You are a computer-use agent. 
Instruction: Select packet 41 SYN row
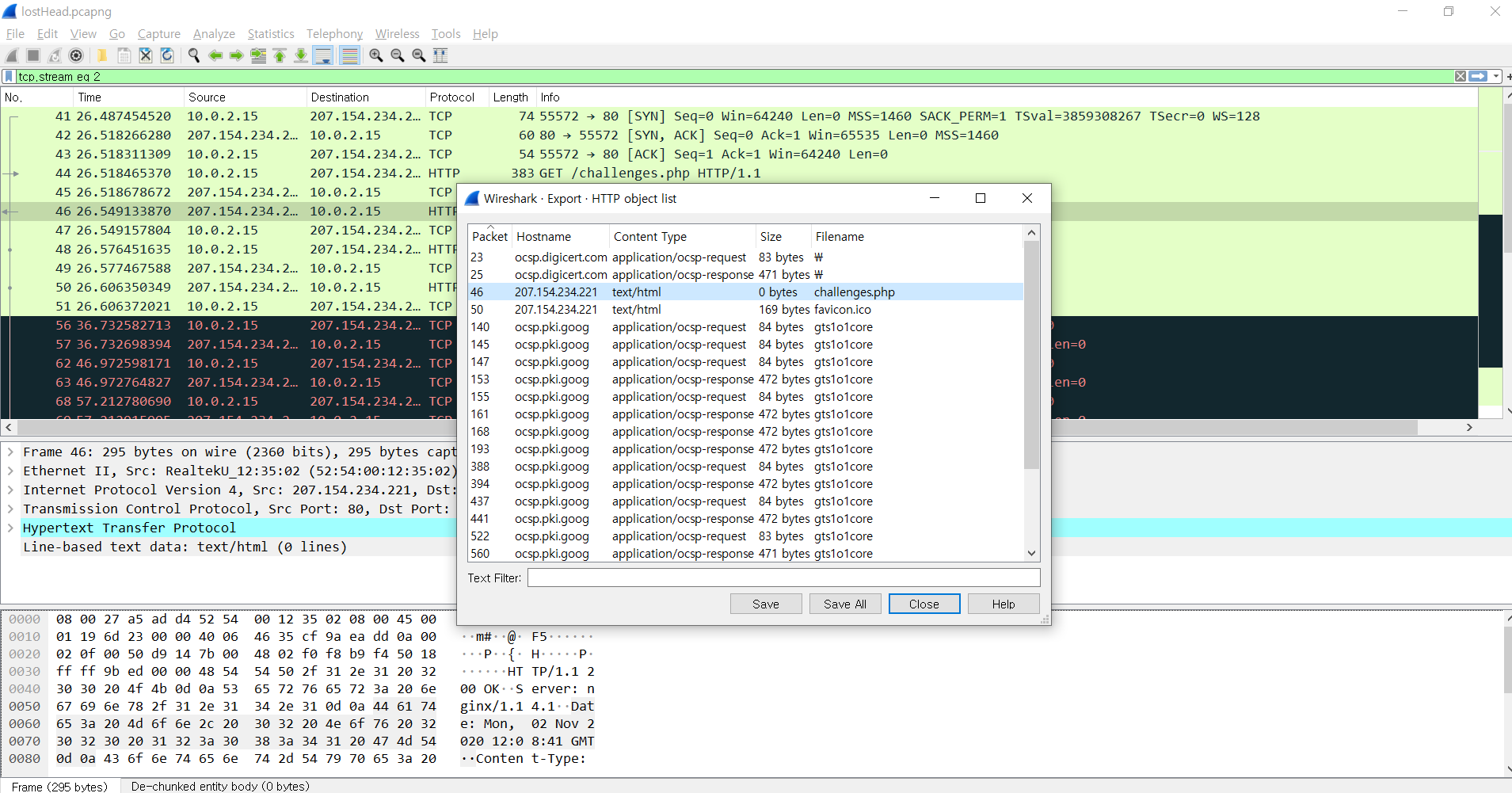pyautogui.click(x=739, y=116)
